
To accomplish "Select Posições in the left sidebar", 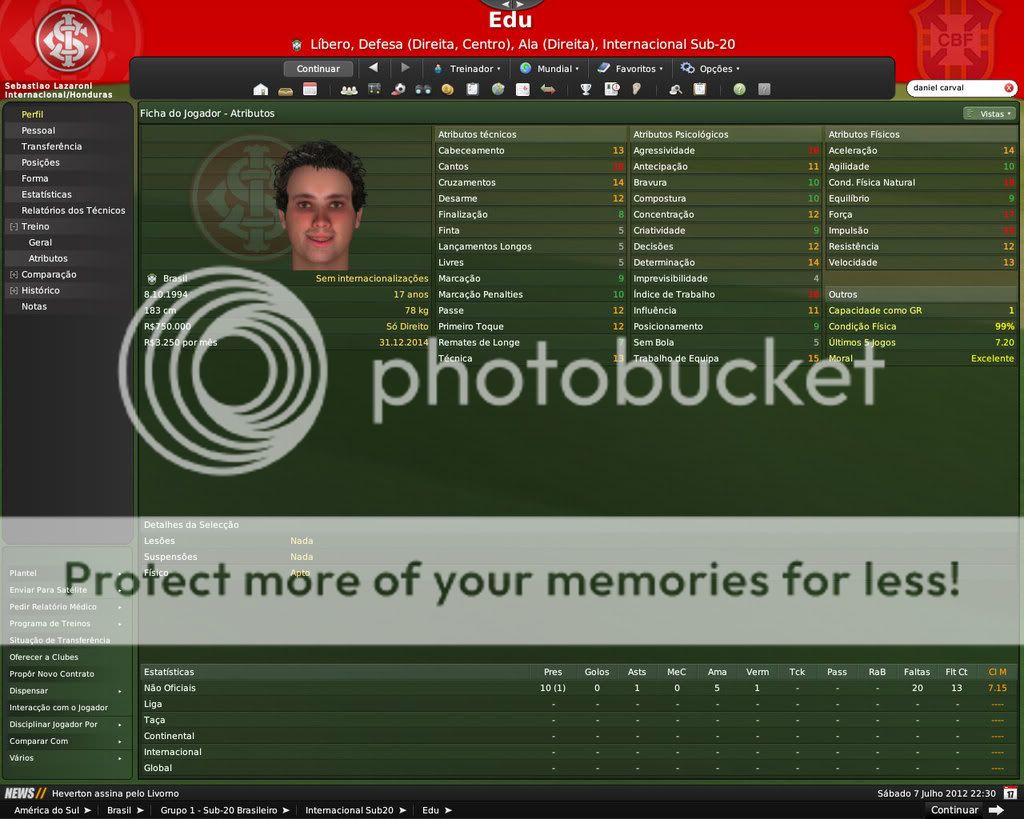I will [40, 162].
